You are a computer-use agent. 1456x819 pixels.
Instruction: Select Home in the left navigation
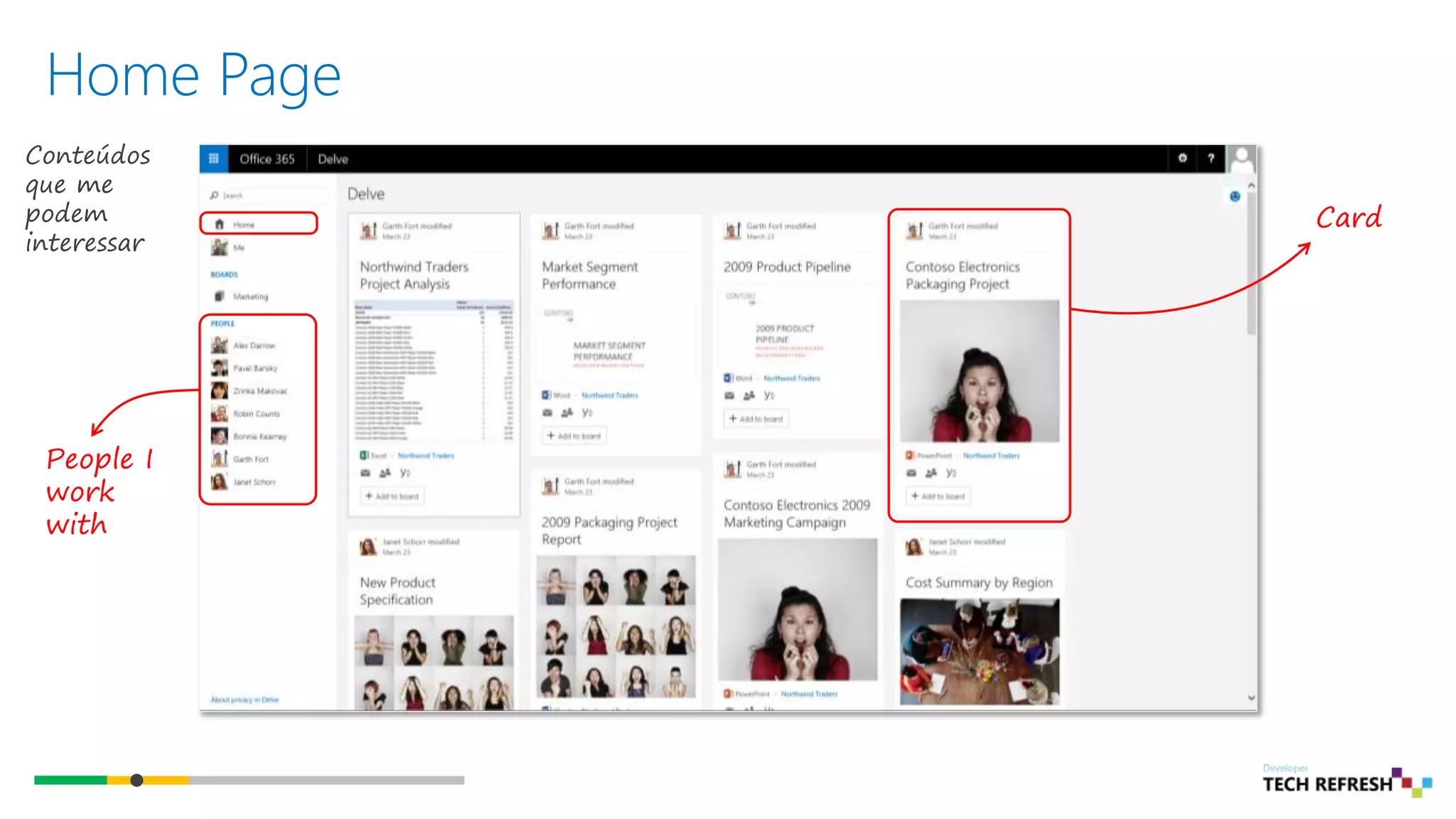[x=244, y=225]
